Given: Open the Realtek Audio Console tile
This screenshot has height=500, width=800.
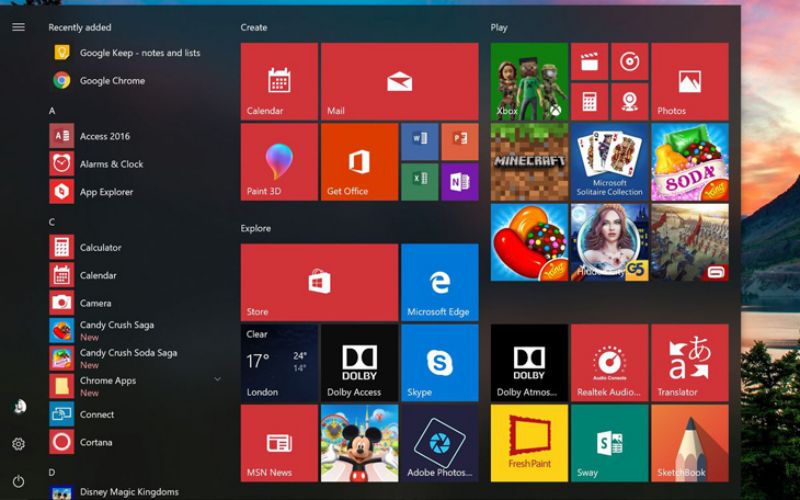Looking at the screenshot, I should 610,363.
